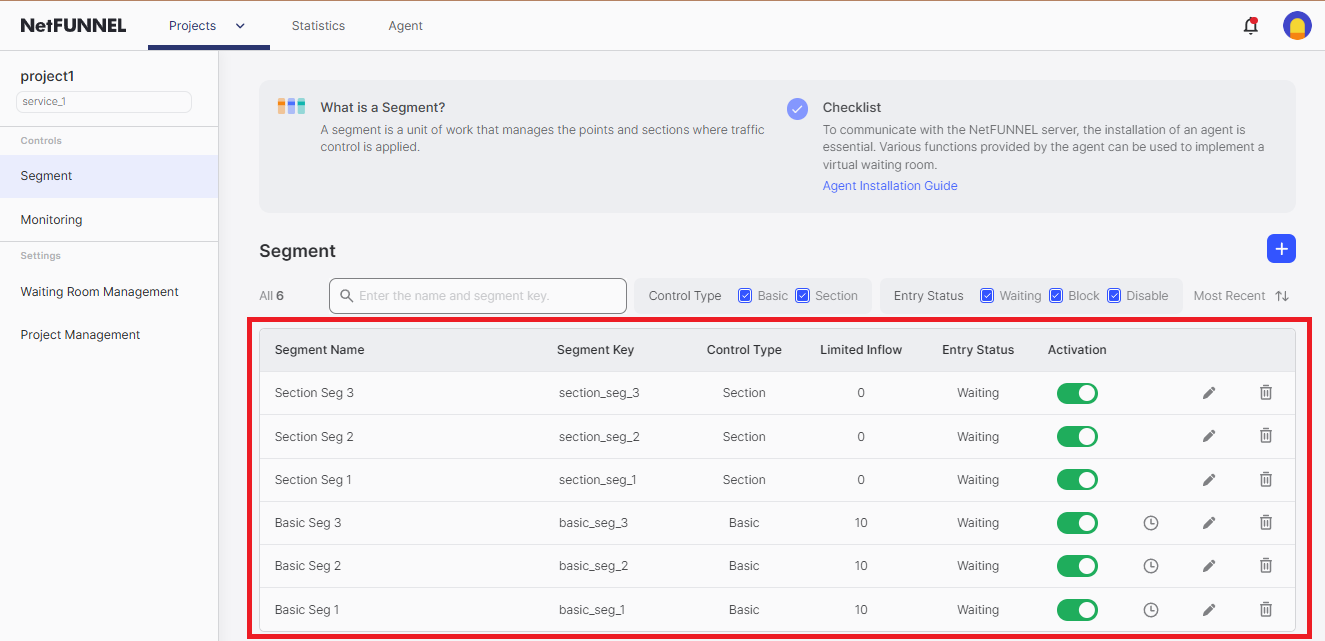The image size is (1325, 641).
Task: Open the Agent Installation Guide link
Action: point(890,186)
